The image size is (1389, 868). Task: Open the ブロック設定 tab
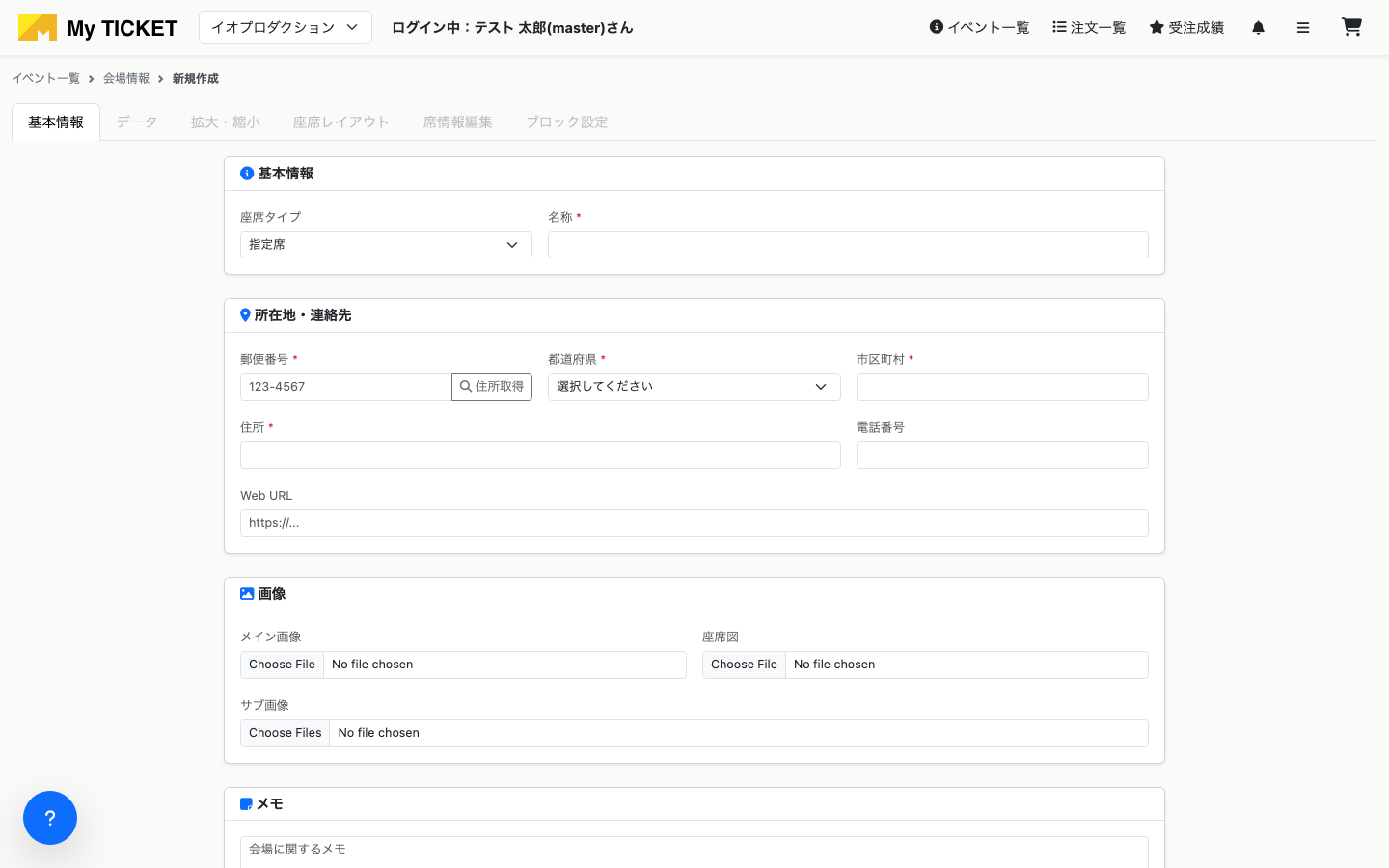click(567, 122)
